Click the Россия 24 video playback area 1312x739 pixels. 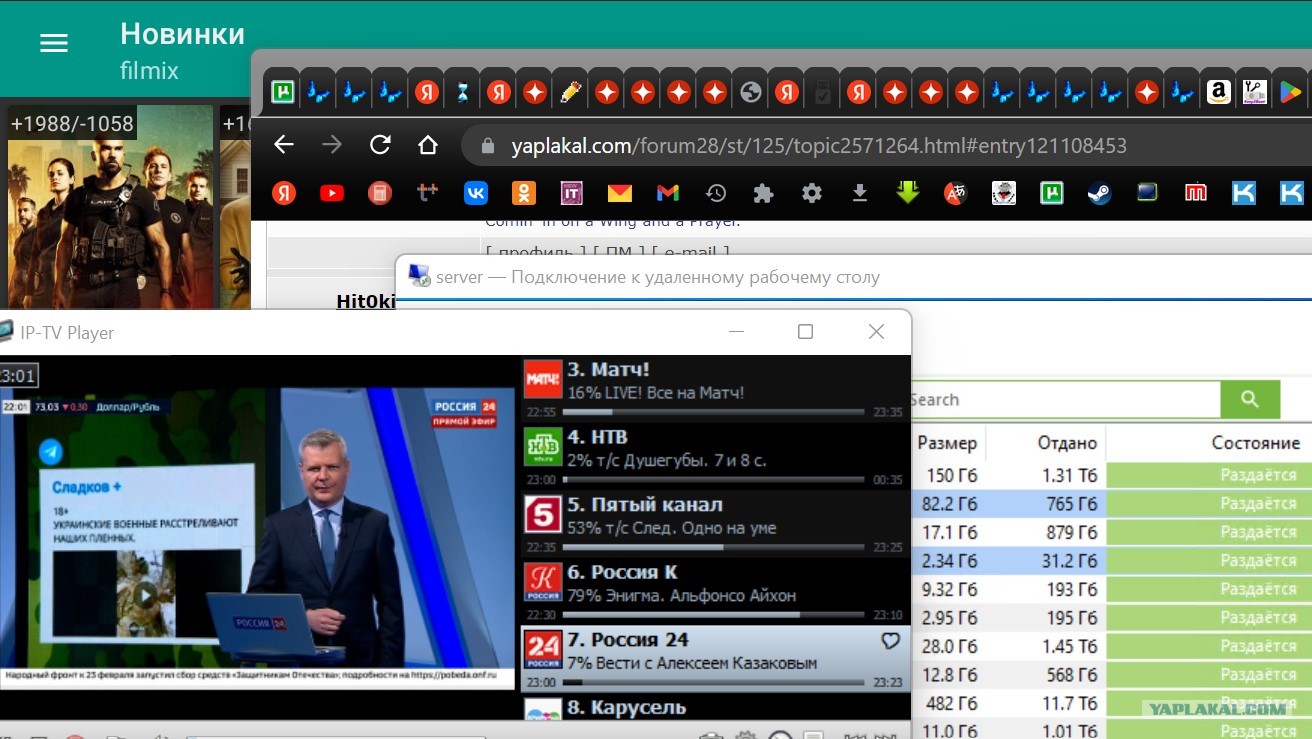pyautogui.click(x=258, y=538)
